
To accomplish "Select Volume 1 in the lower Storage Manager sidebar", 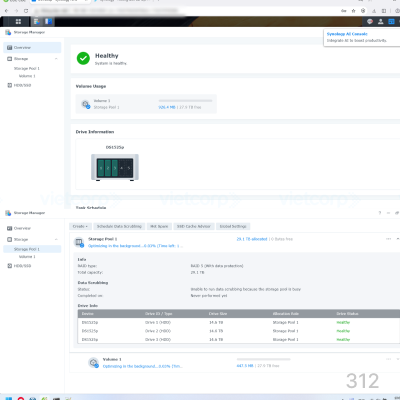I will coord(27,257).
